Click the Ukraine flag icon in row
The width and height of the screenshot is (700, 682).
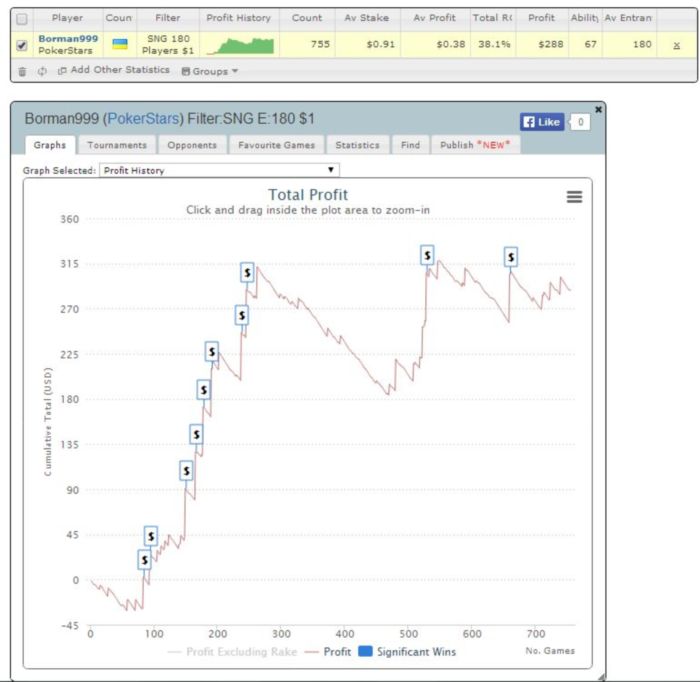pos(120,44)
